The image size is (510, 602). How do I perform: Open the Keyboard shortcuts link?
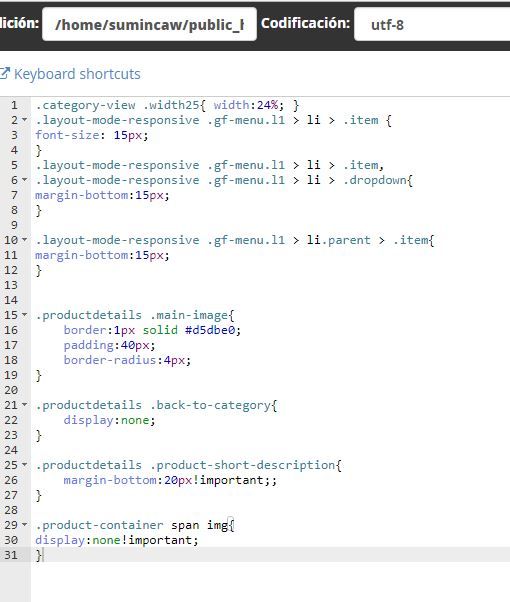click(x=77, y=74)
